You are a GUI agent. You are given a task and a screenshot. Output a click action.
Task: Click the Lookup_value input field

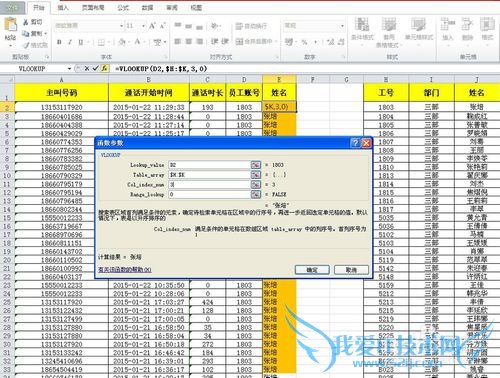[x=209, y=165]
